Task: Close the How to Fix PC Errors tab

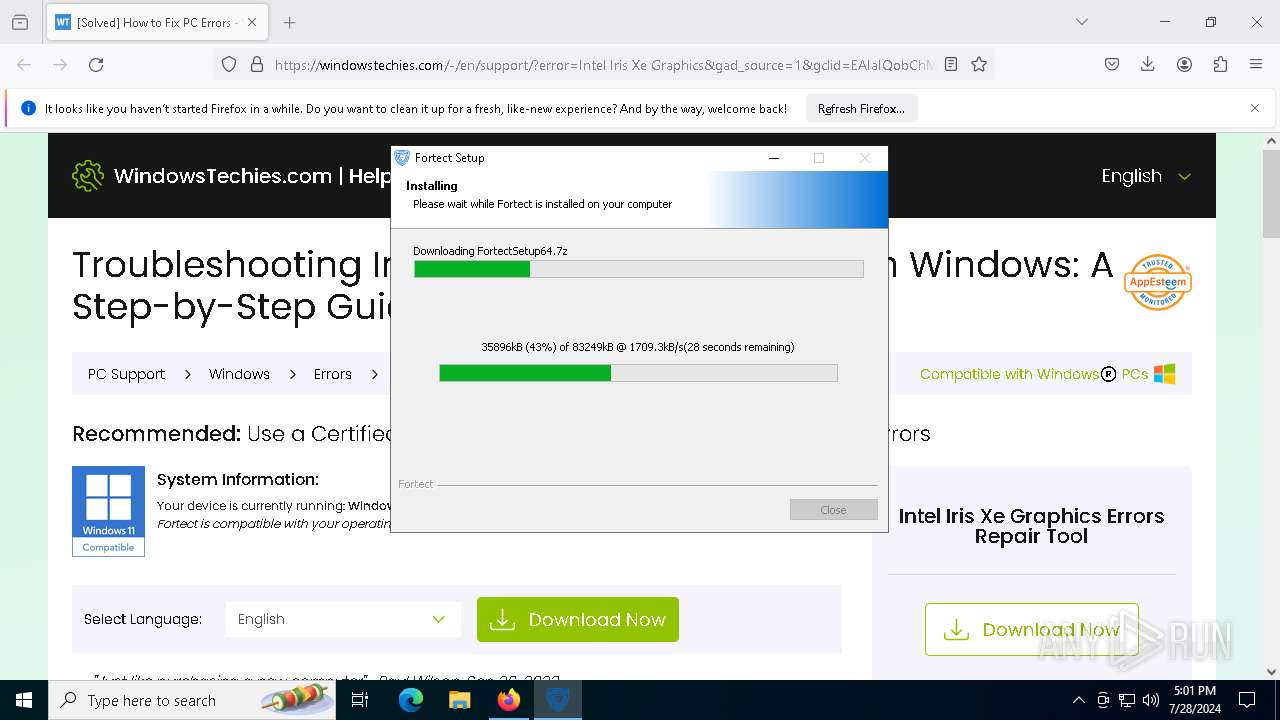Action: (251, 22)
